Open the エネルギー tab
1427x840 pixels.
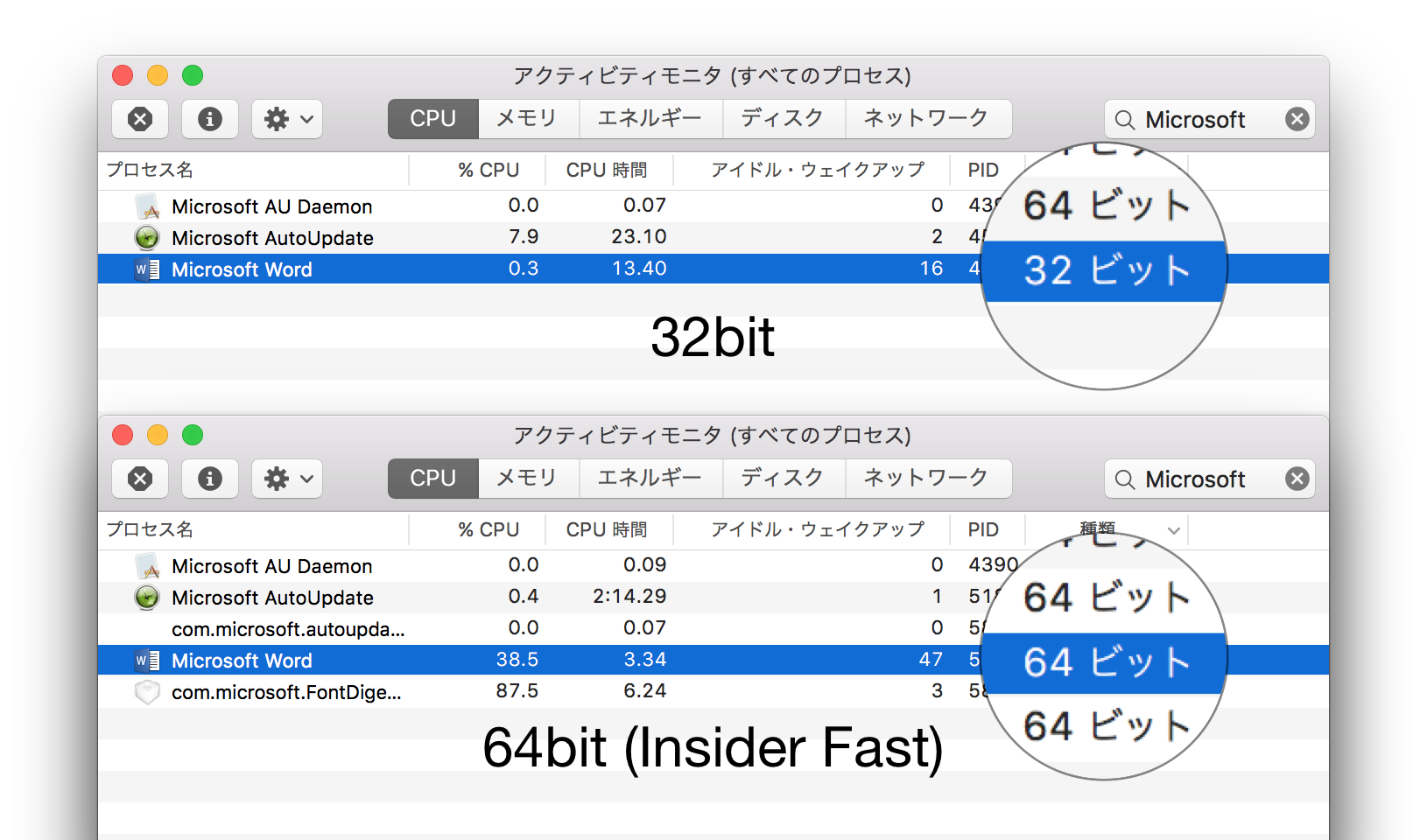(x=650, y=119)
